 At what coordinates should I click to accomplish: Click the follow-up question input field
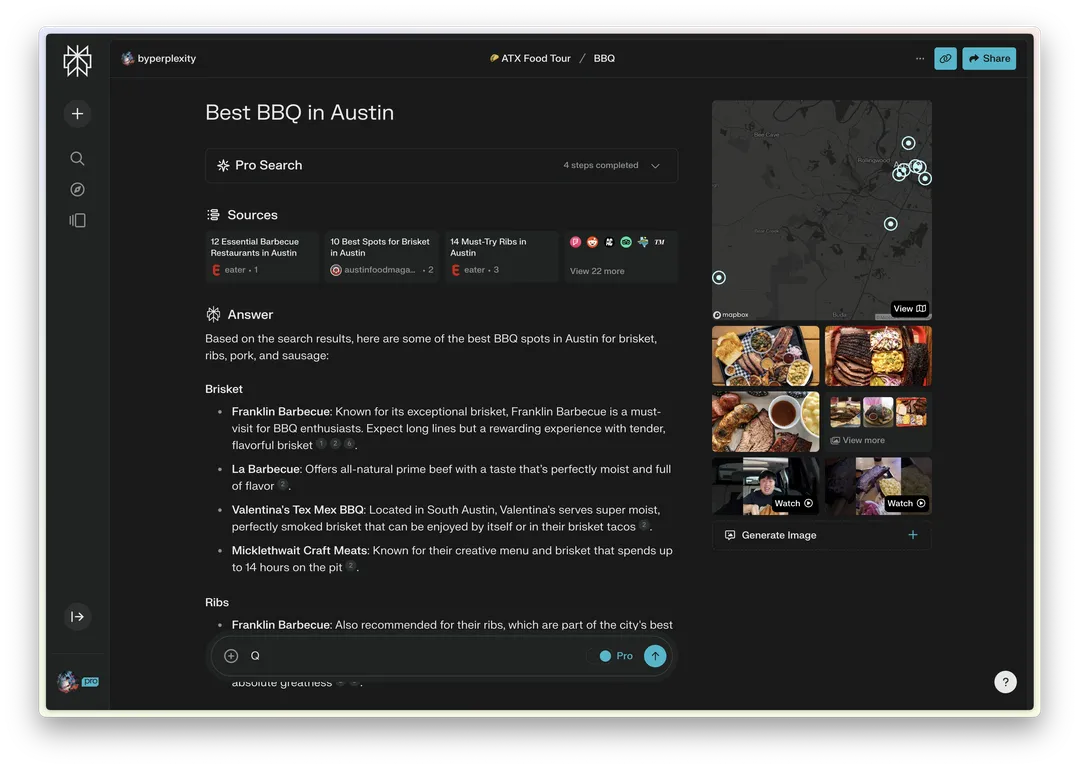(410, 656)
